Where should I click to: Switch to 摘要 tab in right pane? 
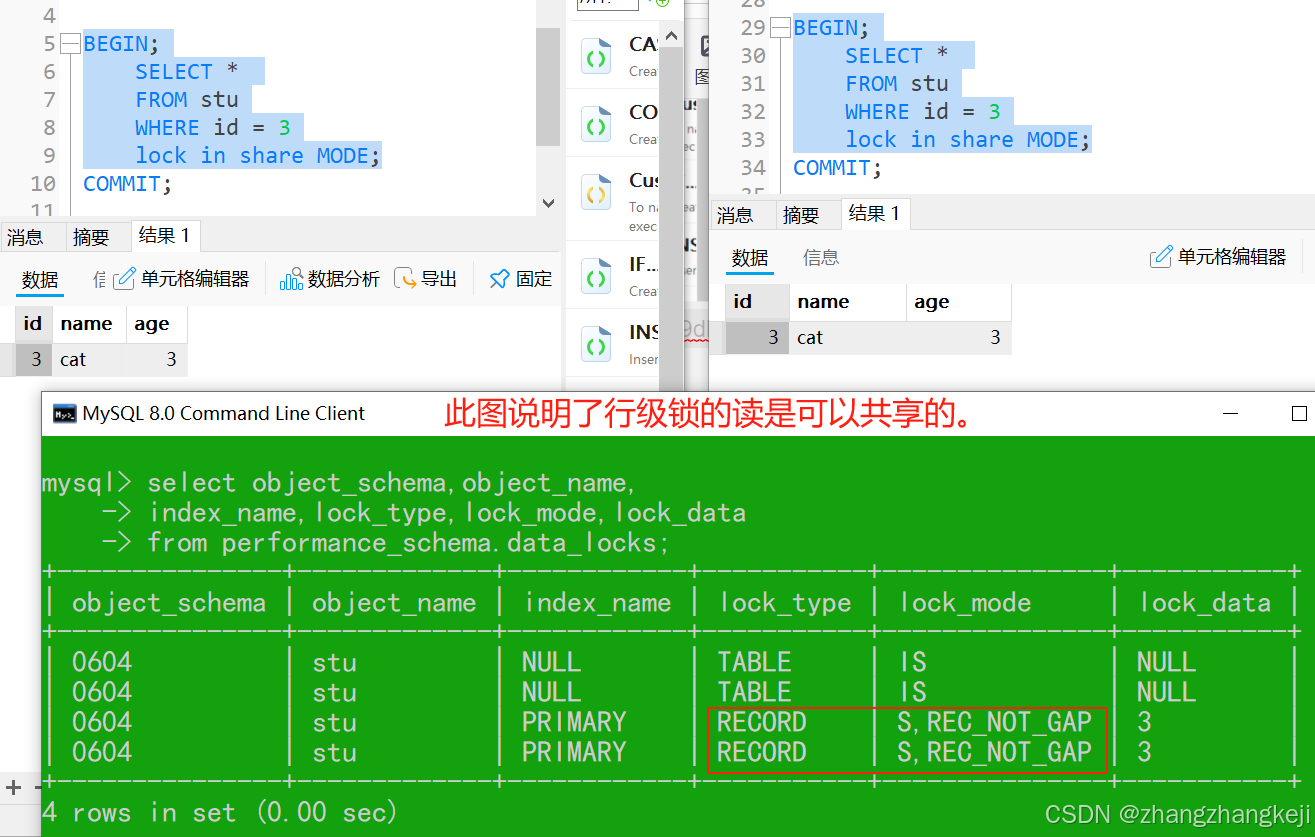(x=801, y=215)
